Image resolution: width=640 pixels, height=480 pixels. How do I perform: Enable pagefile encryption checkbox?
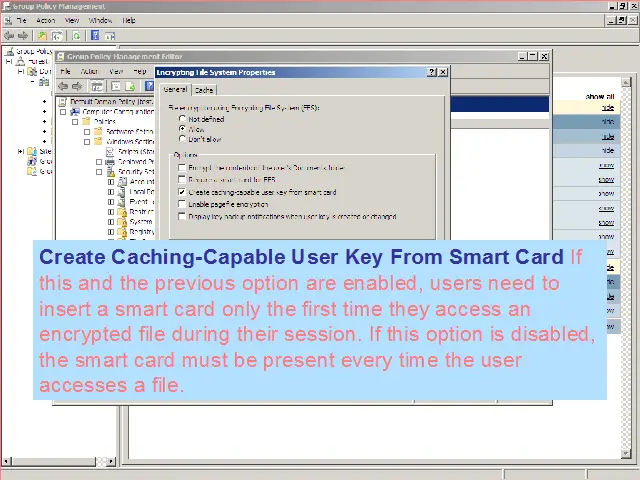182,204
